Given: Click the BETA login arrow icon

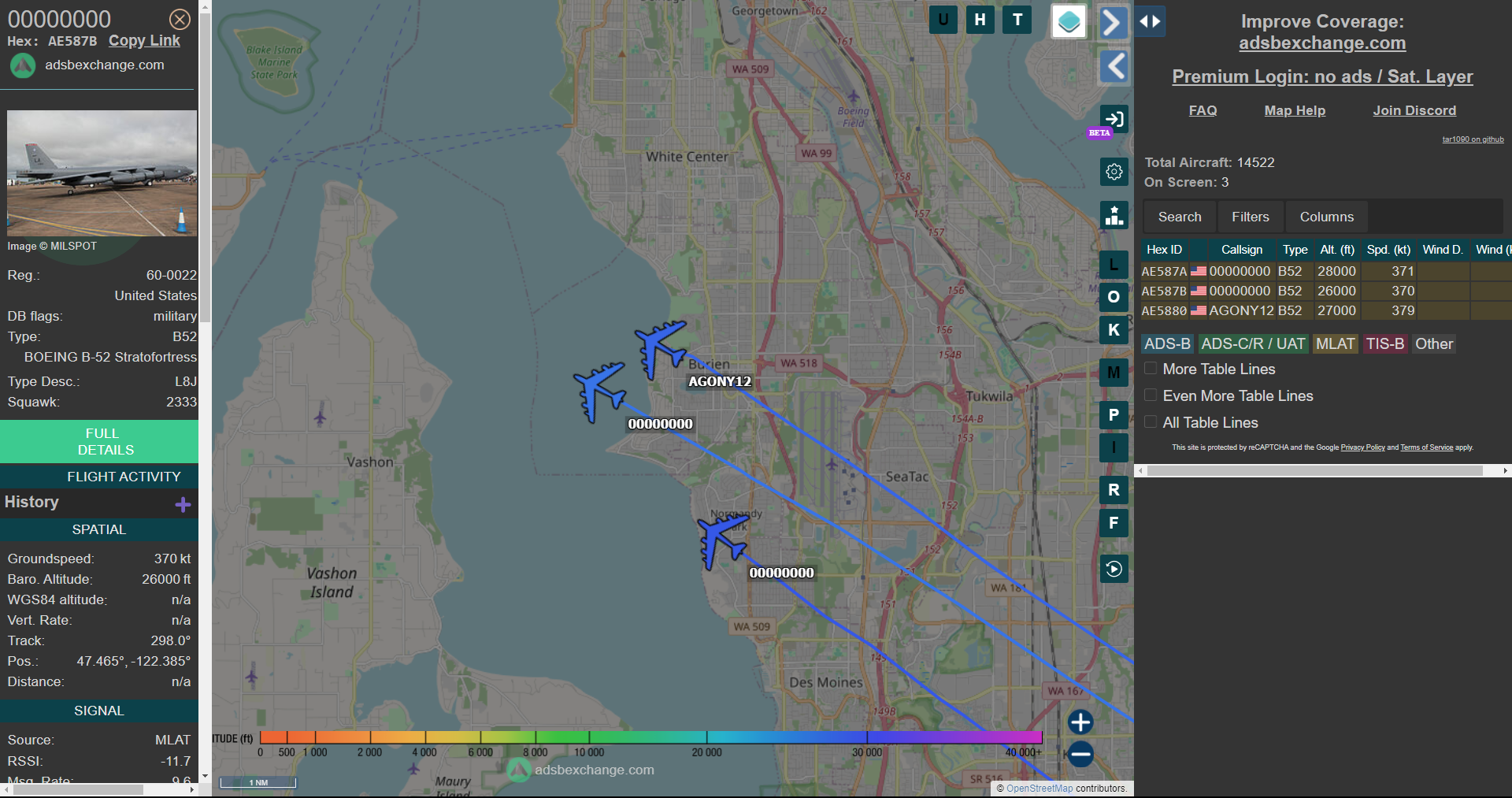Looking at the screenshot, I should click(x=1114, y=119).
